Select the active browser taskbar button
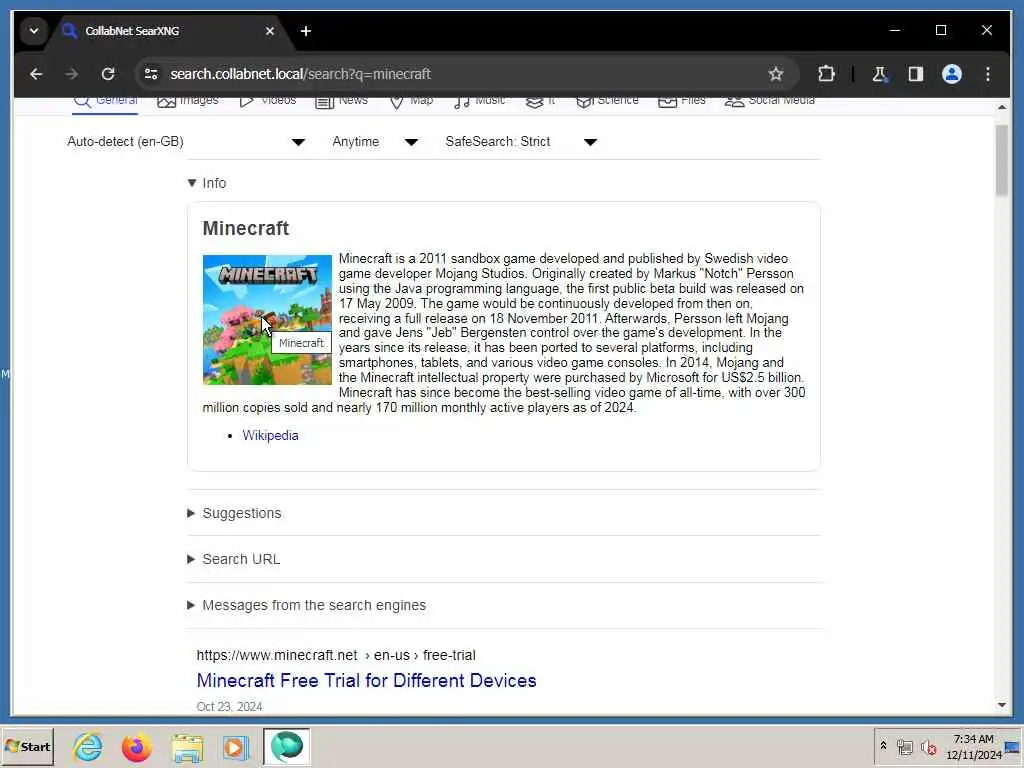Screen dimensions: 1024x768 pos(287,746)
